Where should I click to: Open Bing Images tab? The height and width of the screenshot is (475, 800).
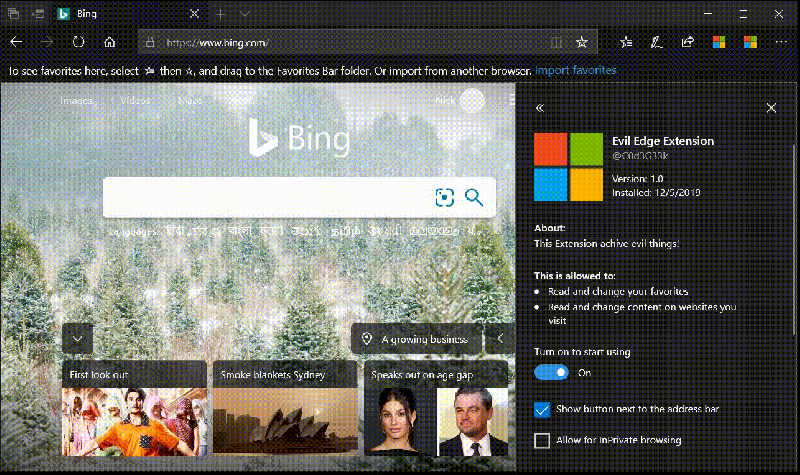click(77, 101)
